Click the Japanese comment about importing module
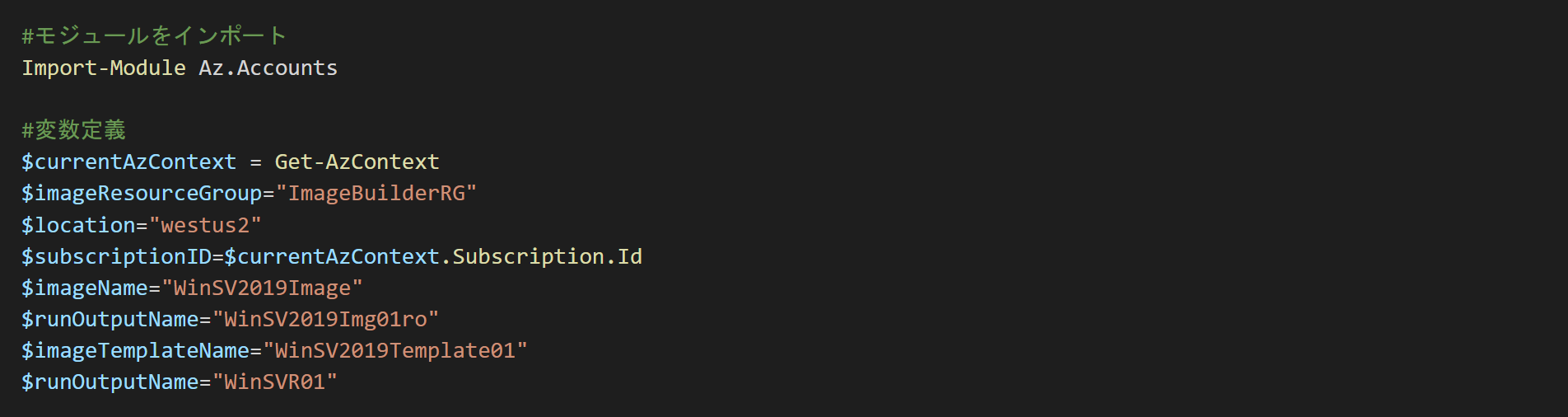This screenshot has height=417, width=1568. pos(154,35)
